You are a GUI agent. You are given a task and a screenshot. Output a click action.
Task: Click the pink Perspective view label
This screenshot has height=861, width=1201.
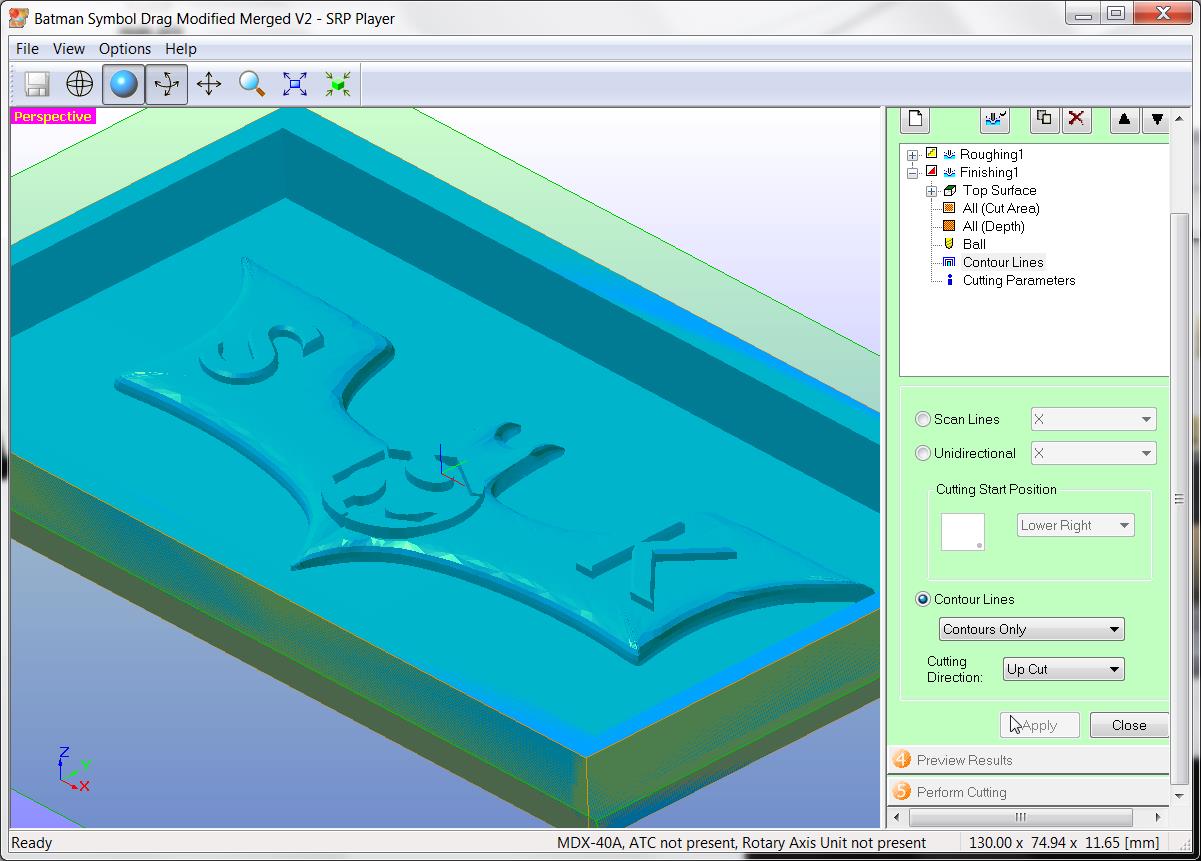52,117
